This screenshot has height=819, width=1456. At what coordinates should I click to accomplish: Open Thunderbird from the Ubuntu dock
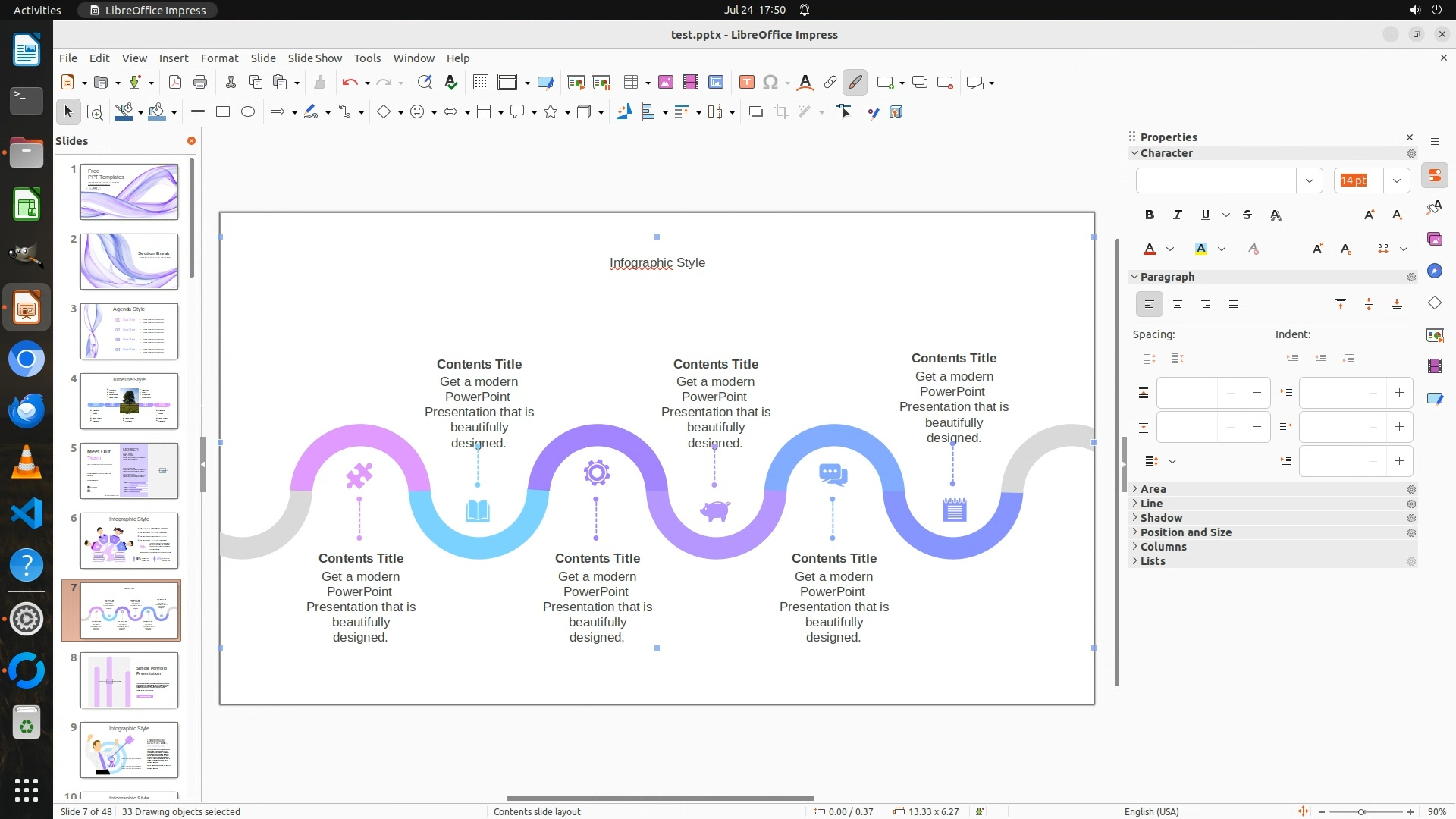click(27, 410)
